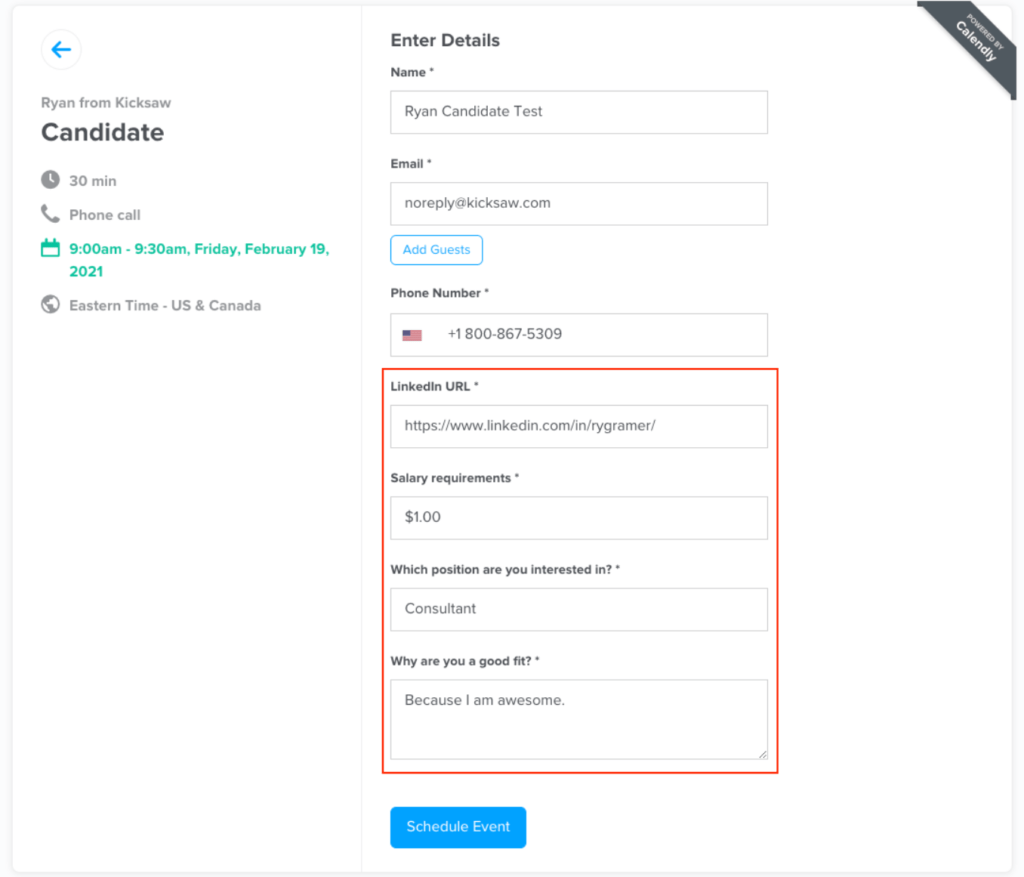
Task: Click the Add Guests button
Action: [436, 250]
